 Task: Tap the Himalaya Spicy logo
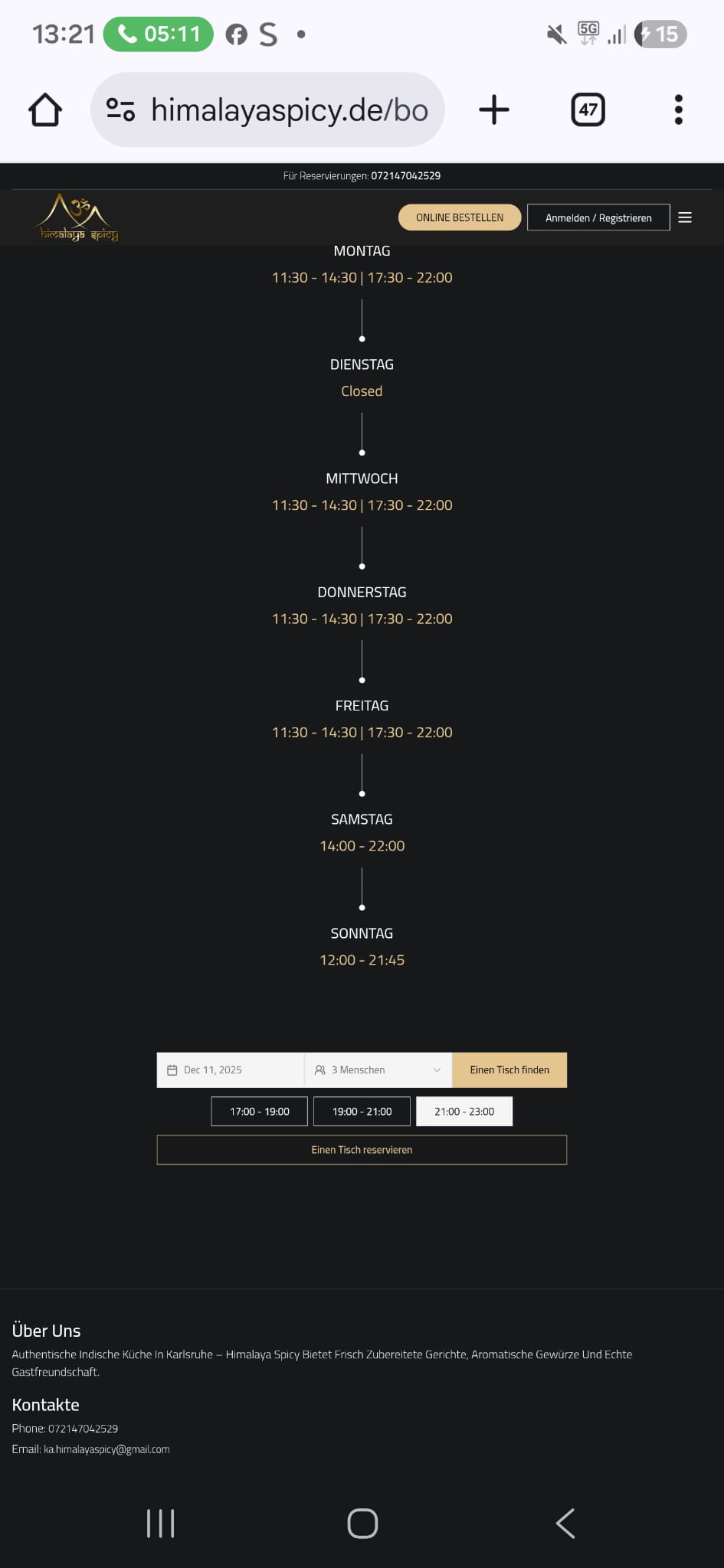coord(79,217)
